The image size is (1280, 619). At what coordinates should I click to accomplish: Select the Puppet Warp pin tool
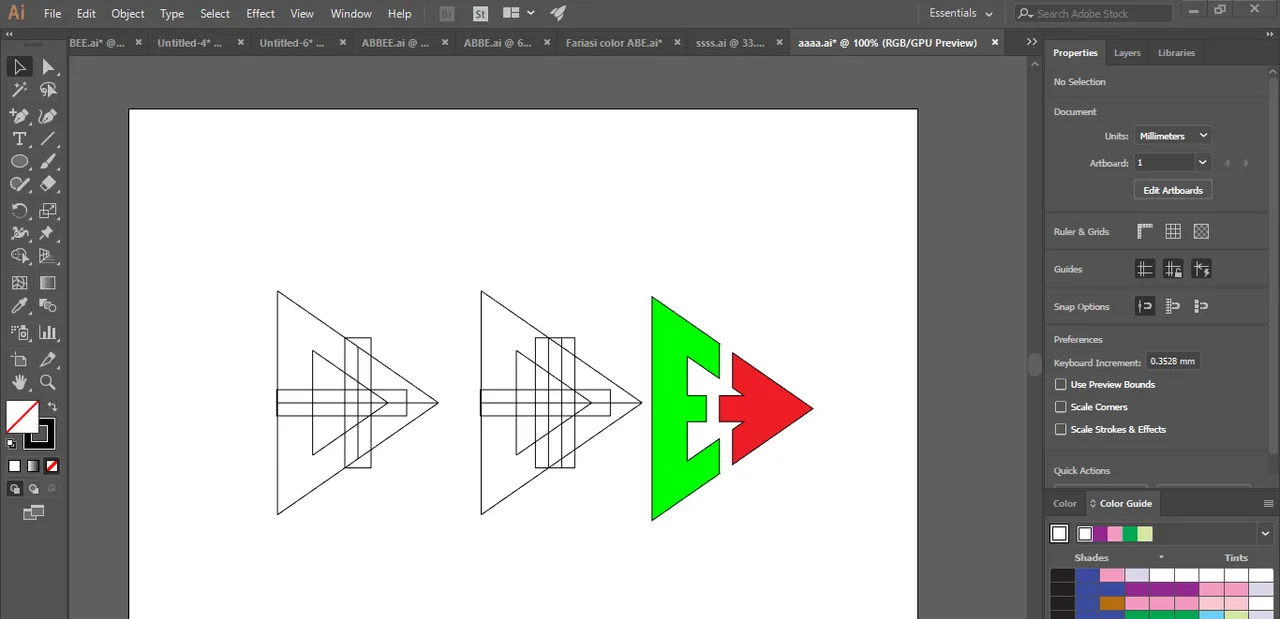coord(48,233)
